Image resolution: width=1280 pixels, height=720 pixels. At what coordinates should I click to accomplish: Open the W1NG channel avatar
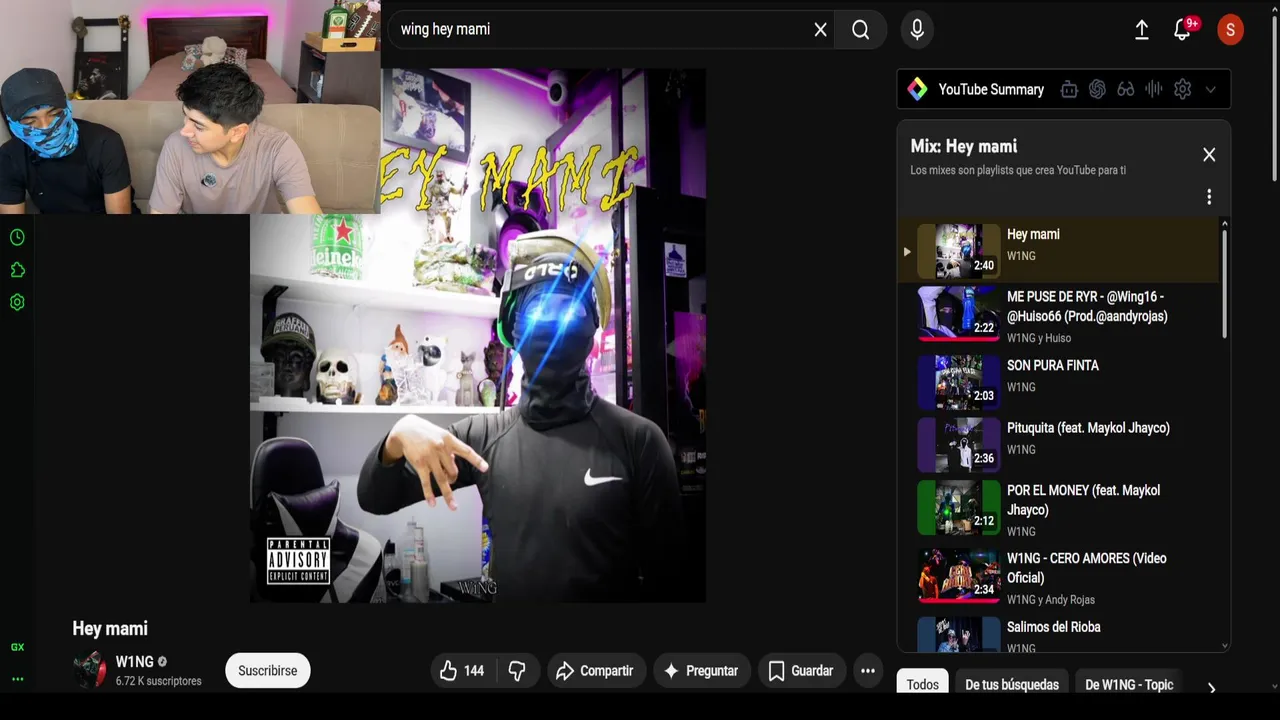90,670
